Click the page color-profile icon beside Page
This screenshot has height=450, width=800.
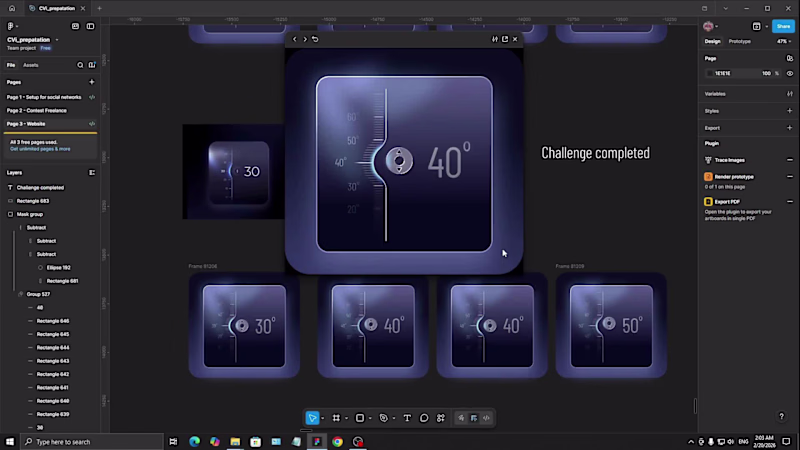click(x=790, y=59)
